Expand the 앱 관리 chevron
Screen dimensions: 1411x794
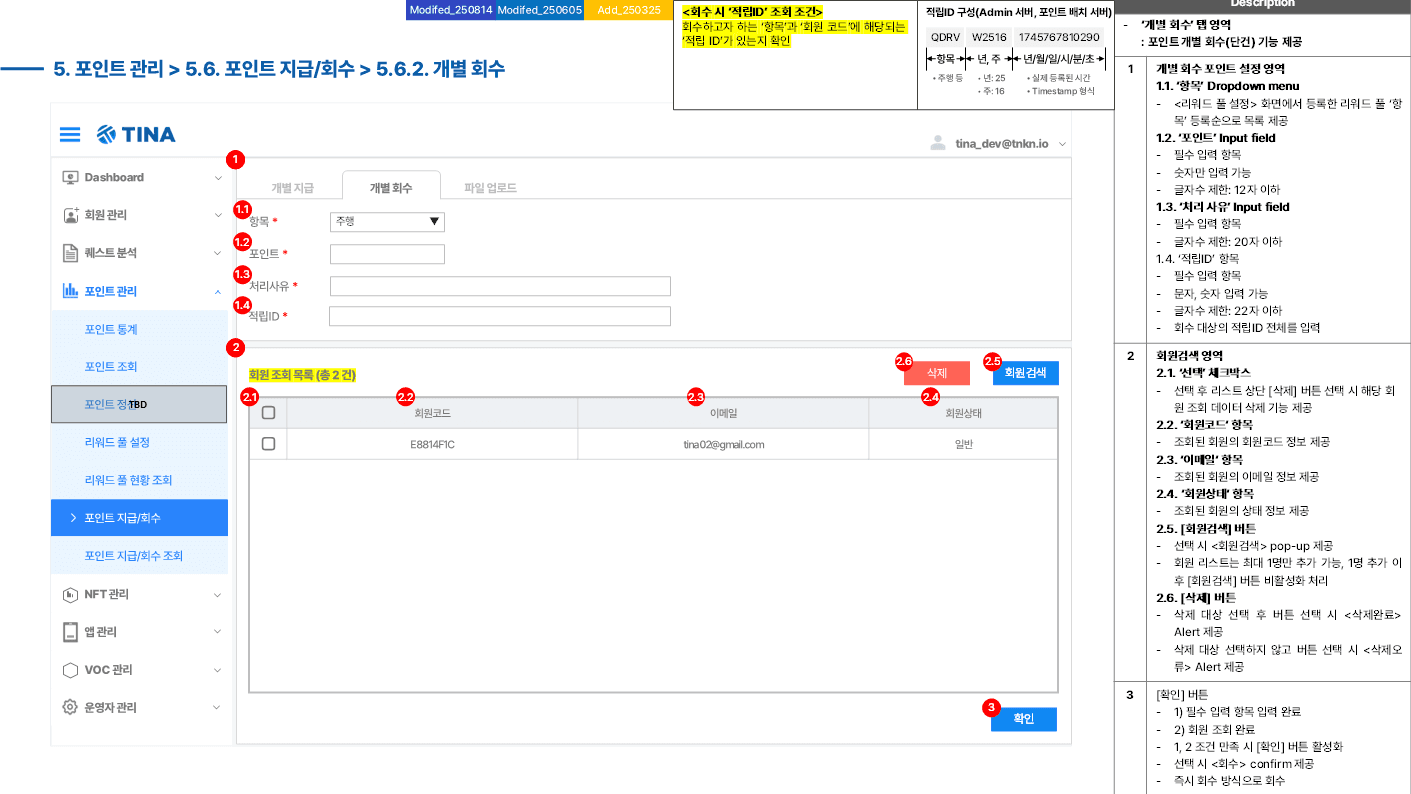(218, 632)
